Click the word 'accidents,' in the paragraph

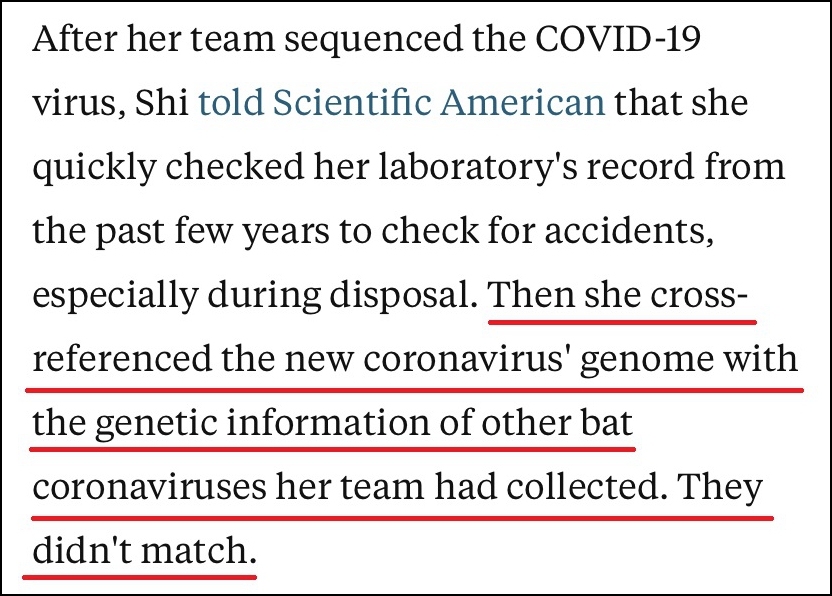tap(629, 231)
